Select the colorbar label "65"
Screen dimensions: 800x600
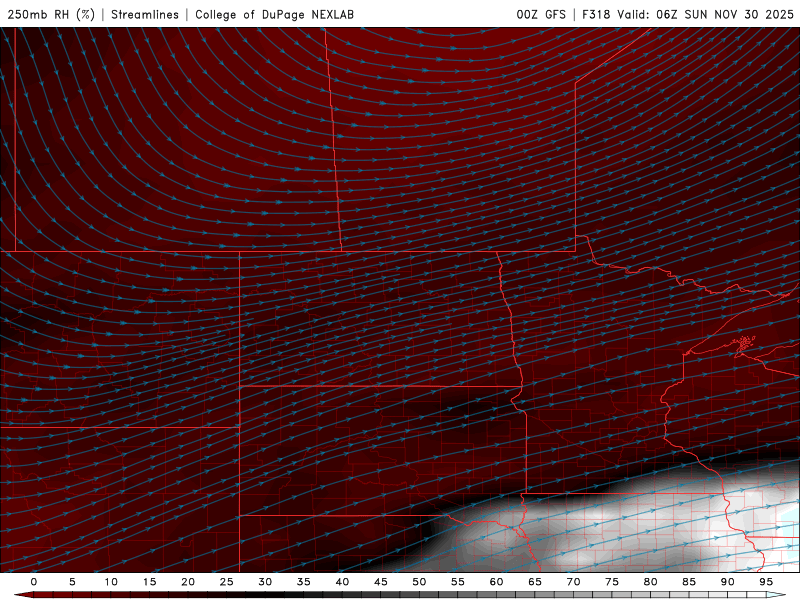click(534, 582)
